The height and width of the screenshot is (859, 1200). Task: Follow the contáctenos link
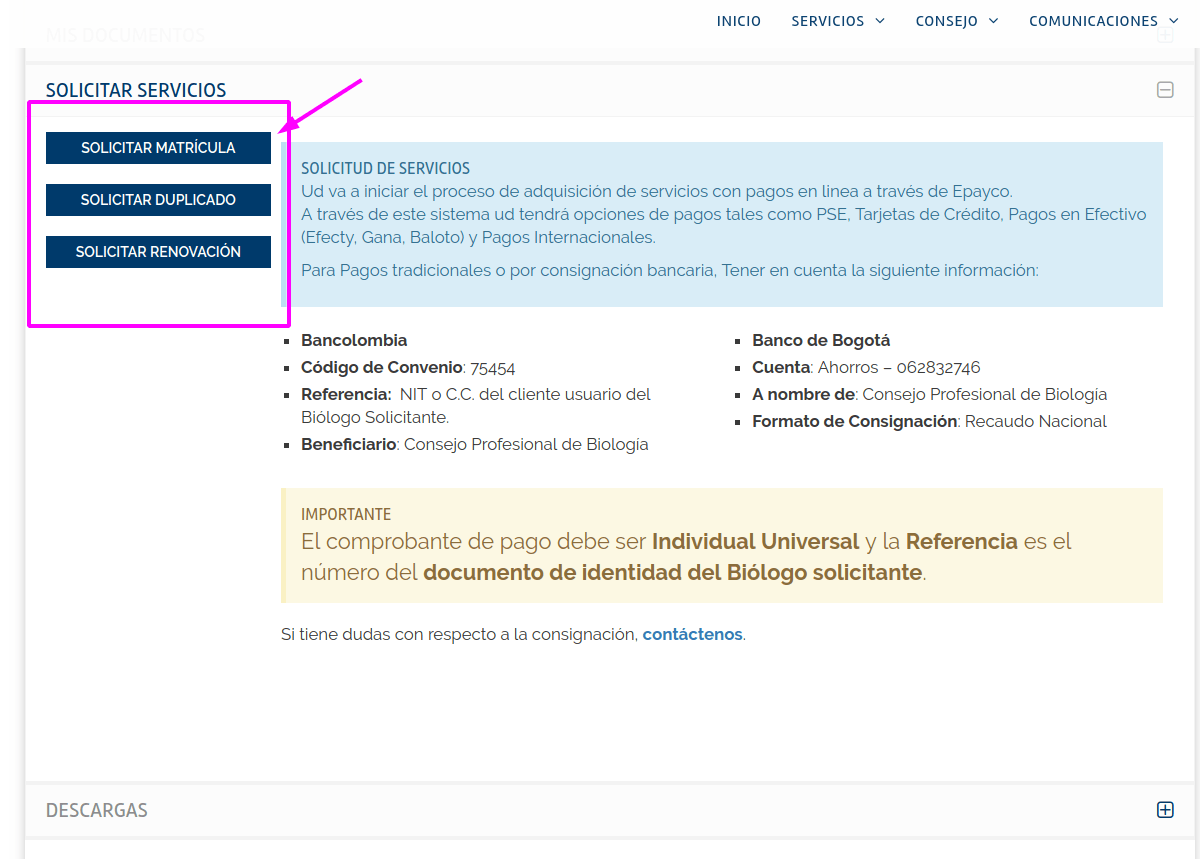click(x=692, y=634)
